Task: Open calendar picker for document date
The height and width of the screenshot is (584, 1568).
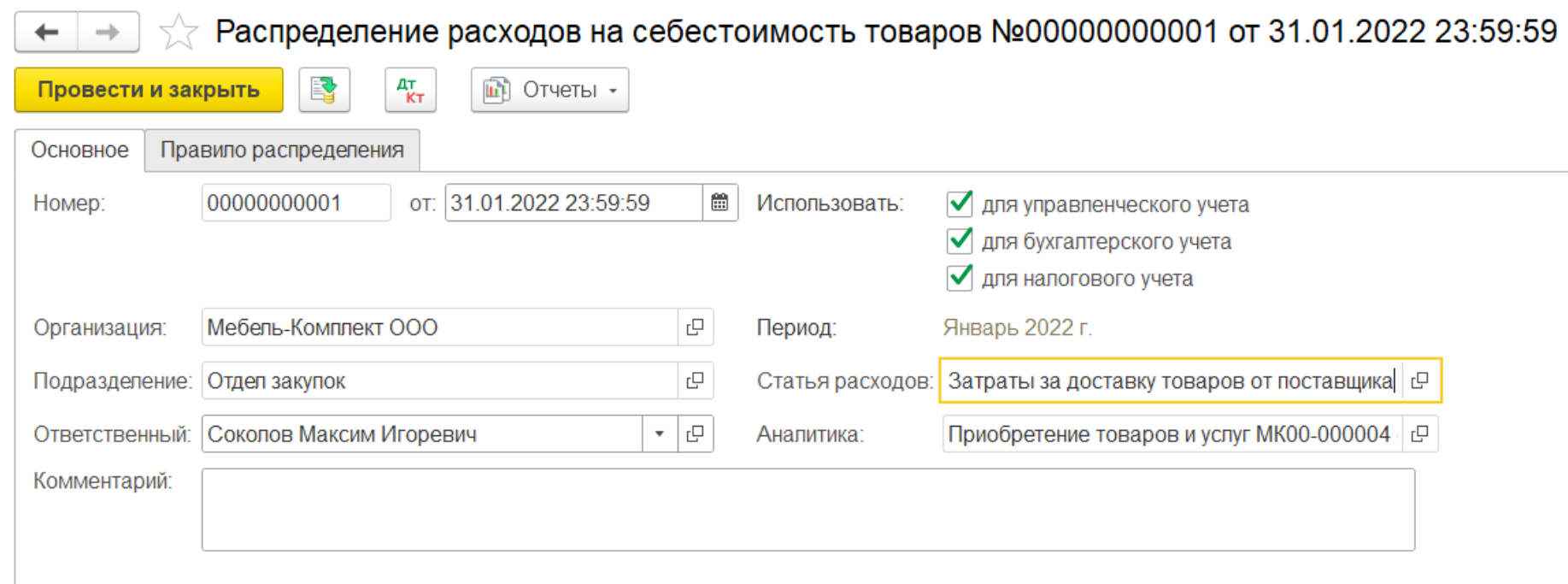Action: tap(719, 204)
